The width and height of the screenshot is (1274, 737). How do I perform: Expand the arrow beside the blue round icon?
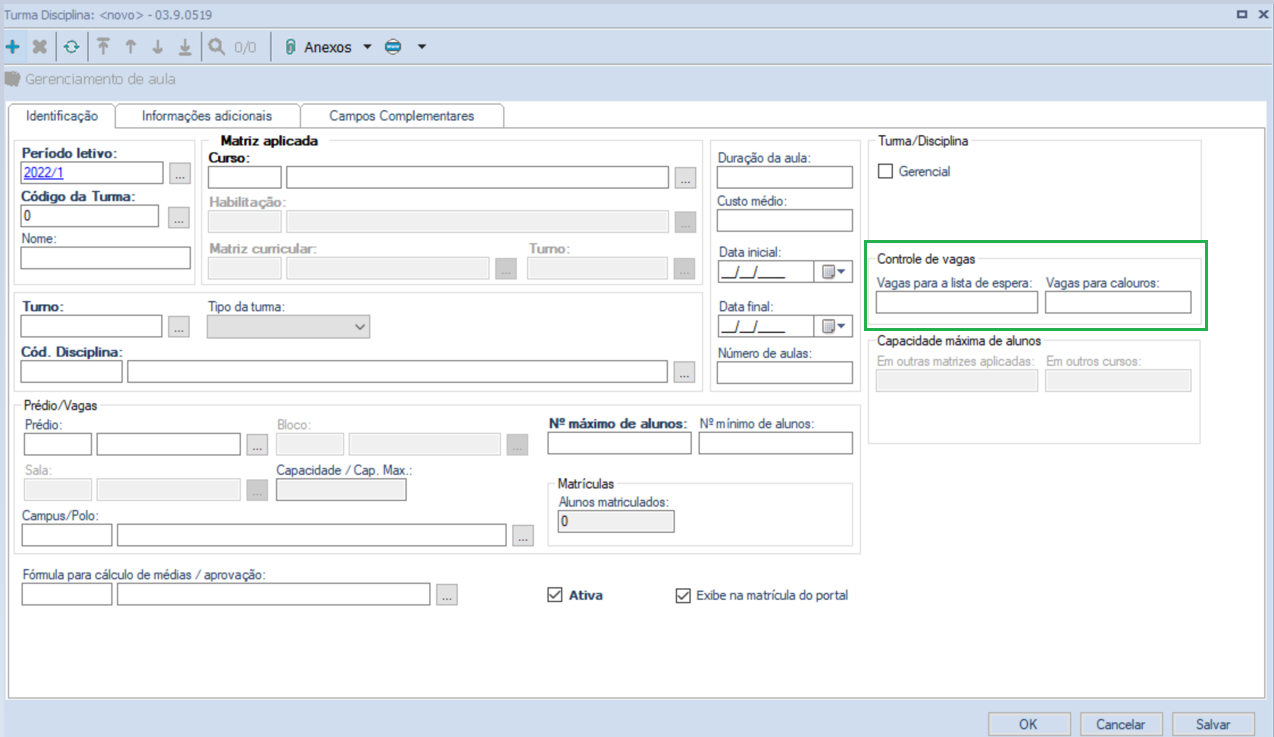click(421, 47)
